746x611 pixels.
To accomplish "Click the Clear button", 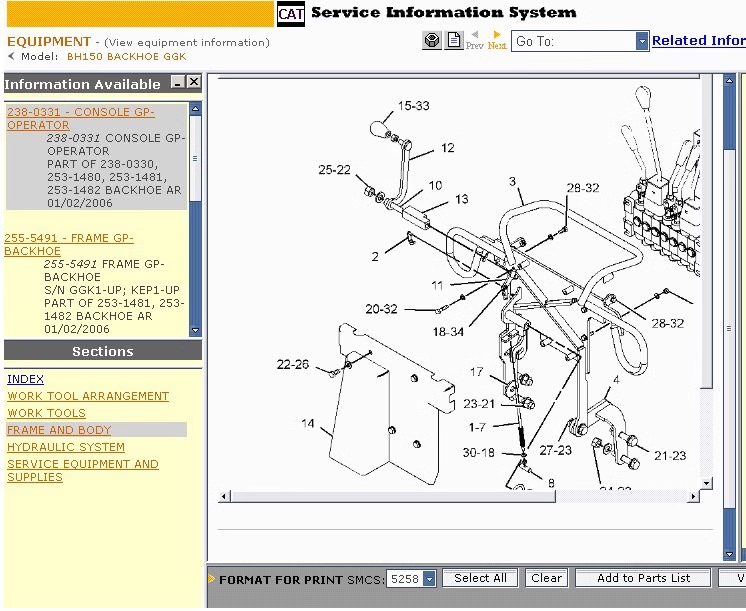I will [546, 578].
